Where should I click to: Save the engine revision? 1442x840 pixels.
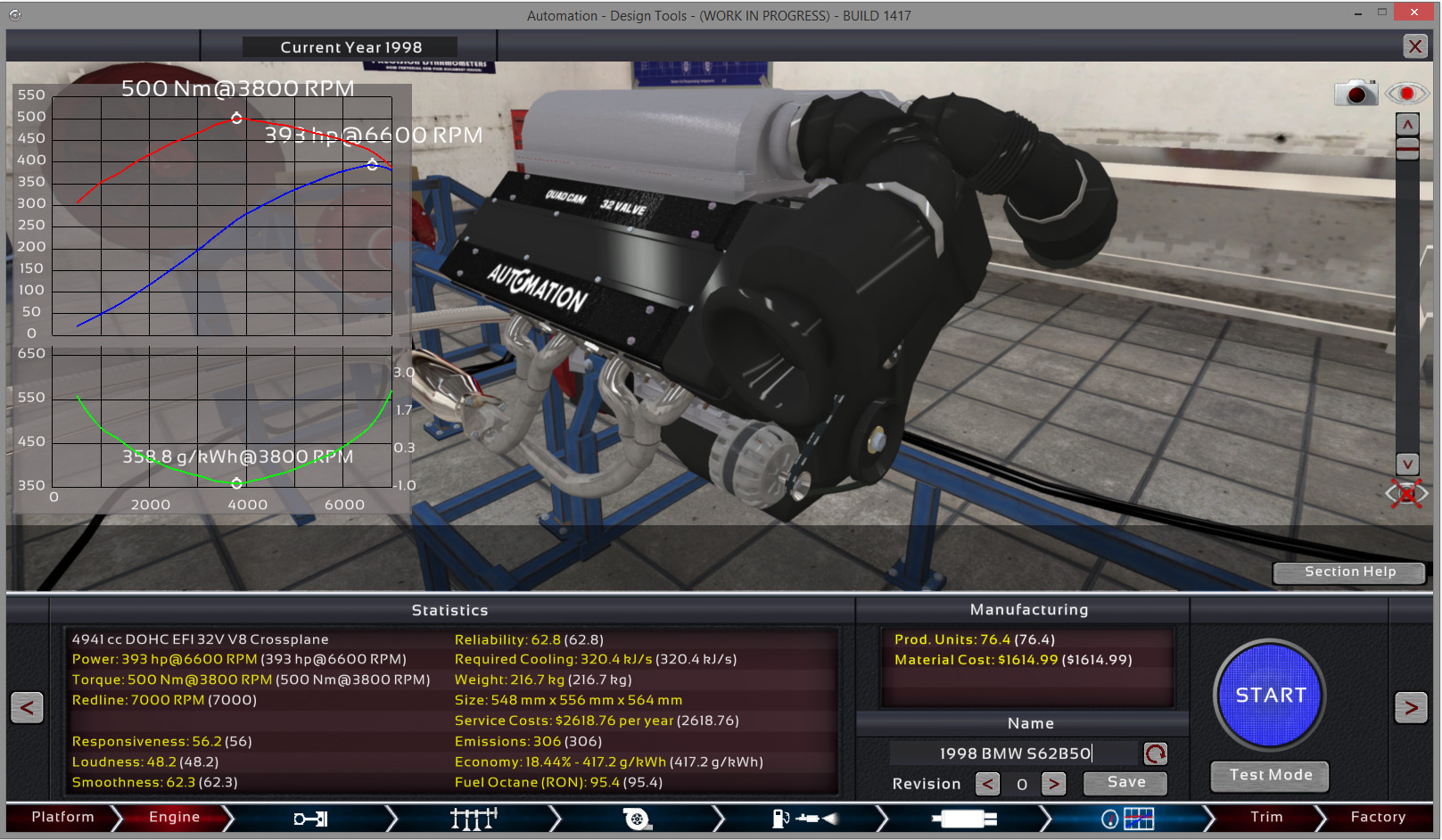pos(1125,783)
